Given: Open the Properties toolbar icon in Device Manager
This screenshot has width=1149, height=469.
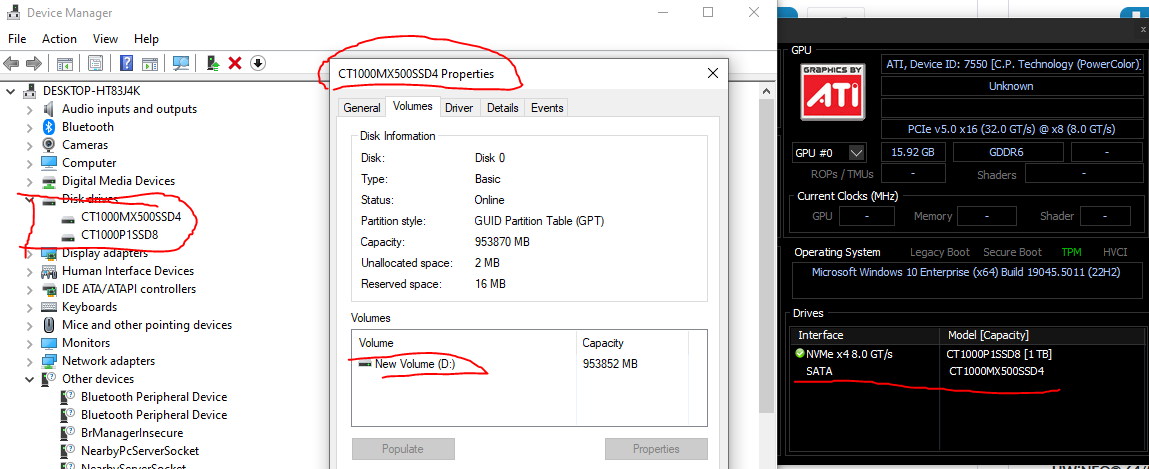Looking at the screenshot, I should coord(96,63).
